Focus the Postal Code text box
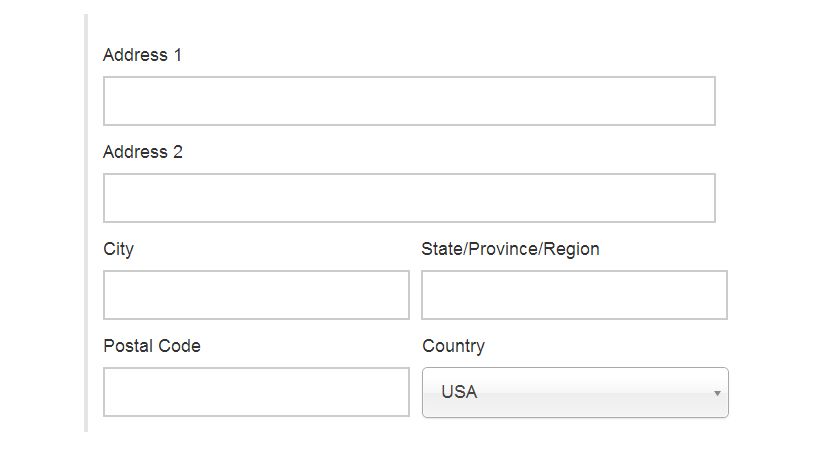This screenshot has height=456, width=822. click(x=256, y=392)
